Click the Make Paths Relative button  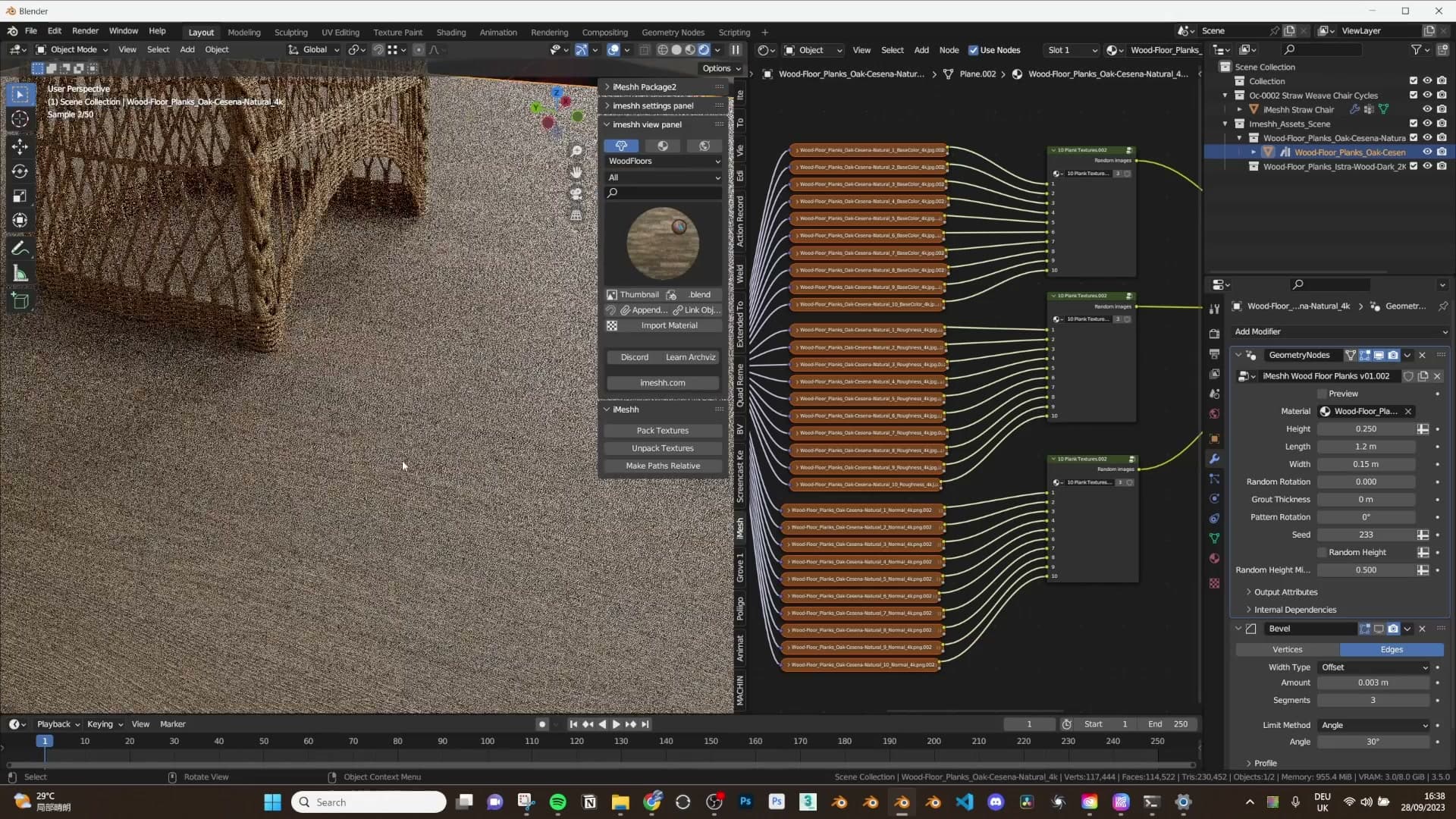pos(663,466)
